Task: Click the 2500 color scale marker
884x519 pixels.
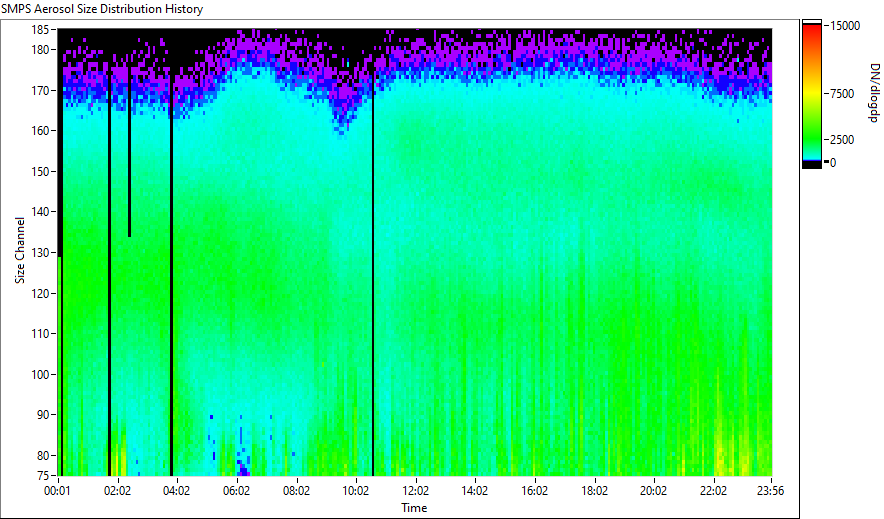Action: tap(842, 140)
